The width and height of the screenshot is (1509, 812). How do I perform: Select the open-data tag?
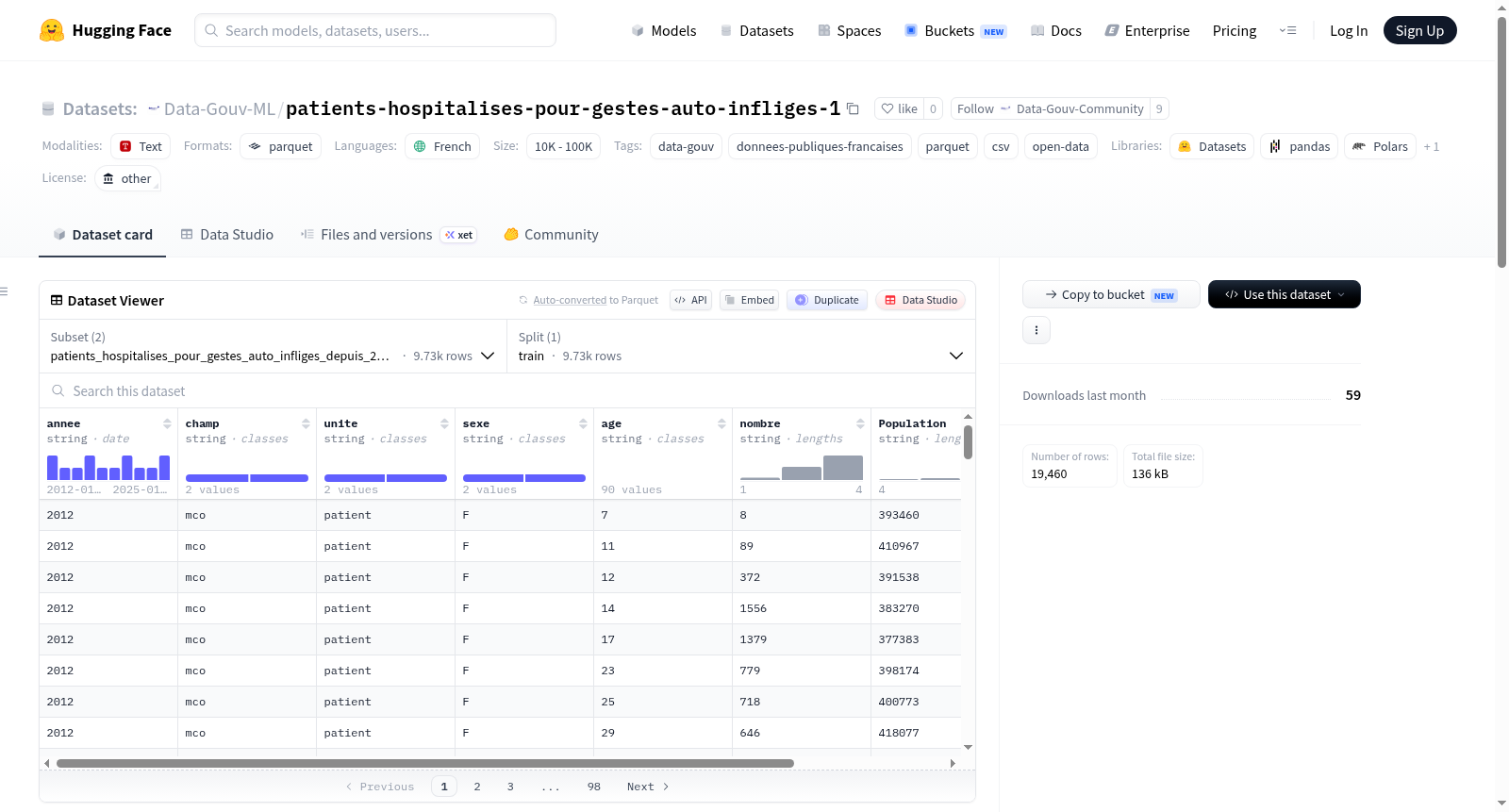1060,146
